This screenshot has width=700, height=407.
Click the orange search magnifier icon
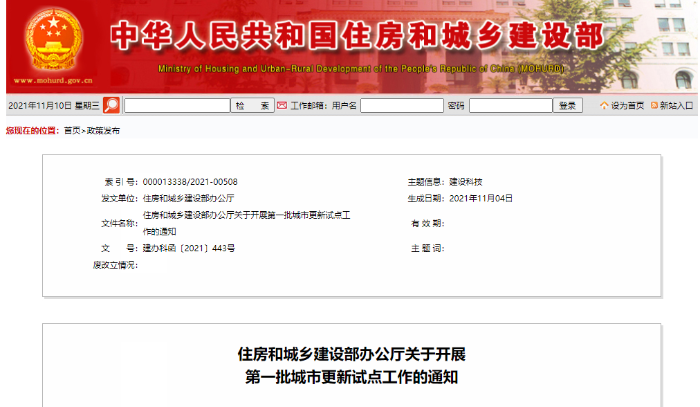point(111,105)
